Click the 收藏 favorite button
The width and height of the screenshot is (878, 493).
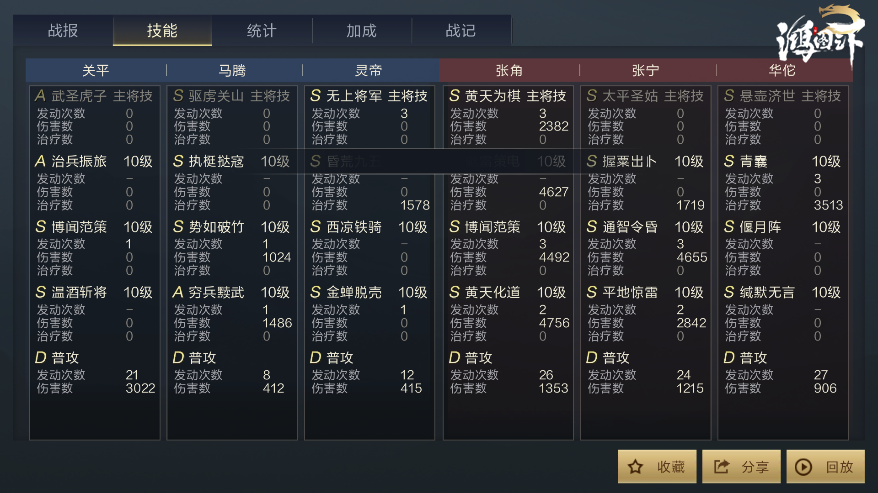point(657,466)
